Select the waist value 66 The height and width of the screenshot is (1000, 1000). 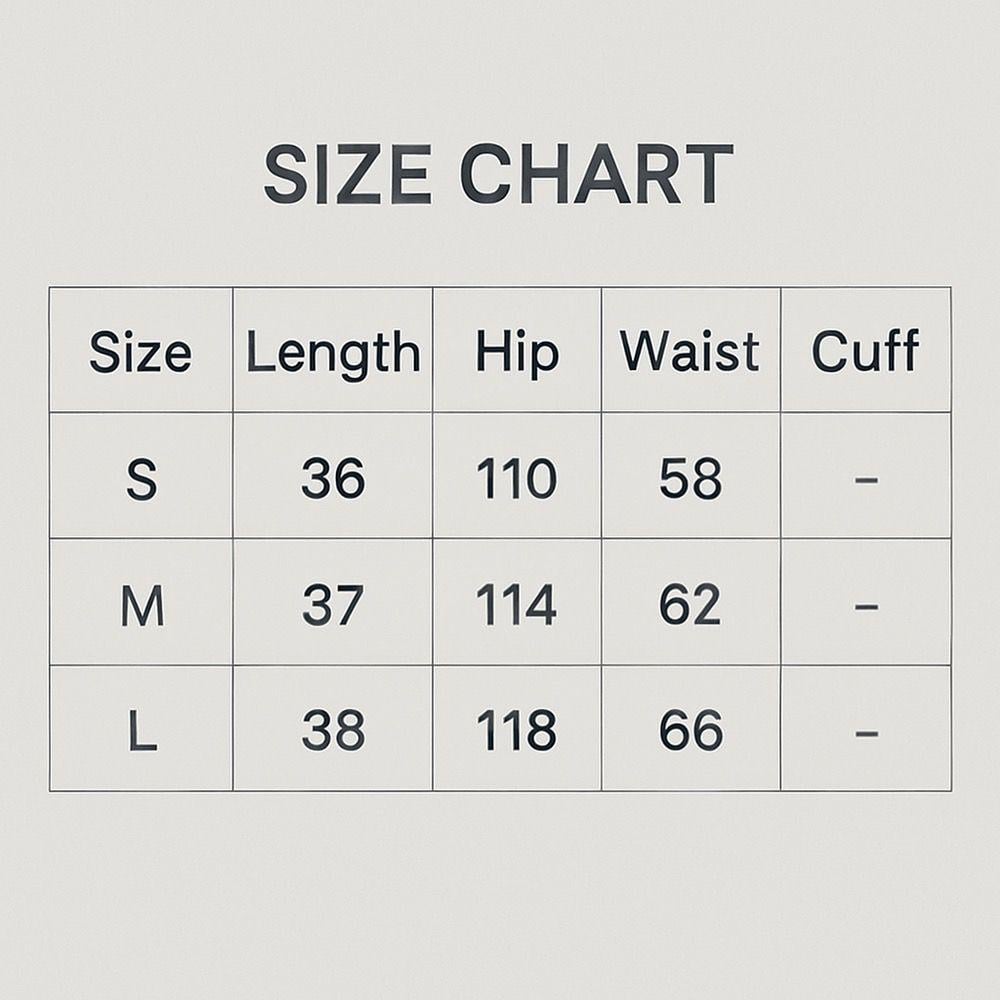pos(690,732)
